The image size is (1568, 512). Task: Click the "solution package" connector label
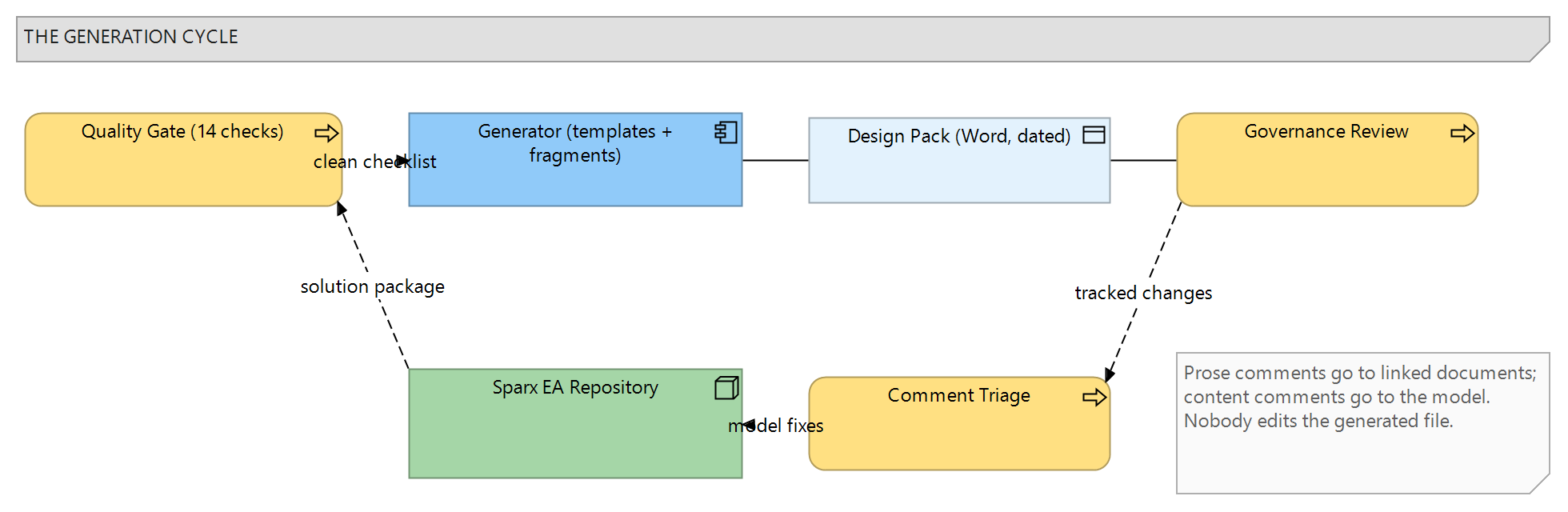(372, 286)
